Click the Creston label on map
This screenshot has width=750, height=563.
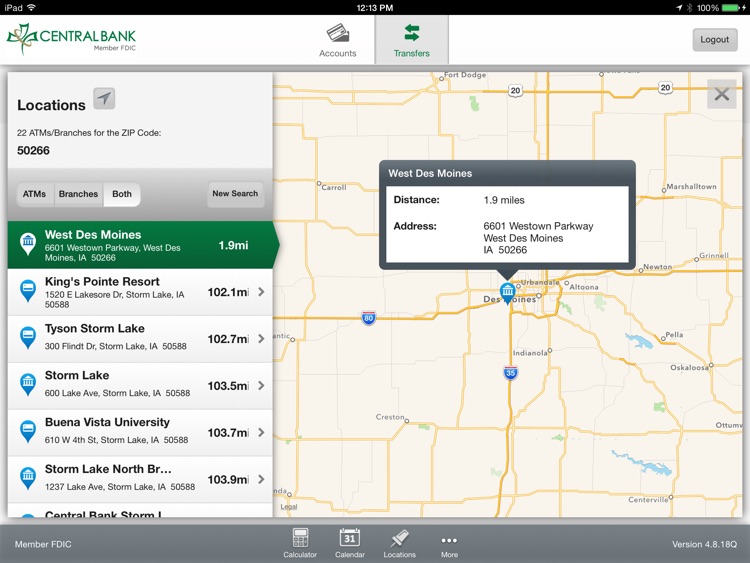tap(390, 417)
